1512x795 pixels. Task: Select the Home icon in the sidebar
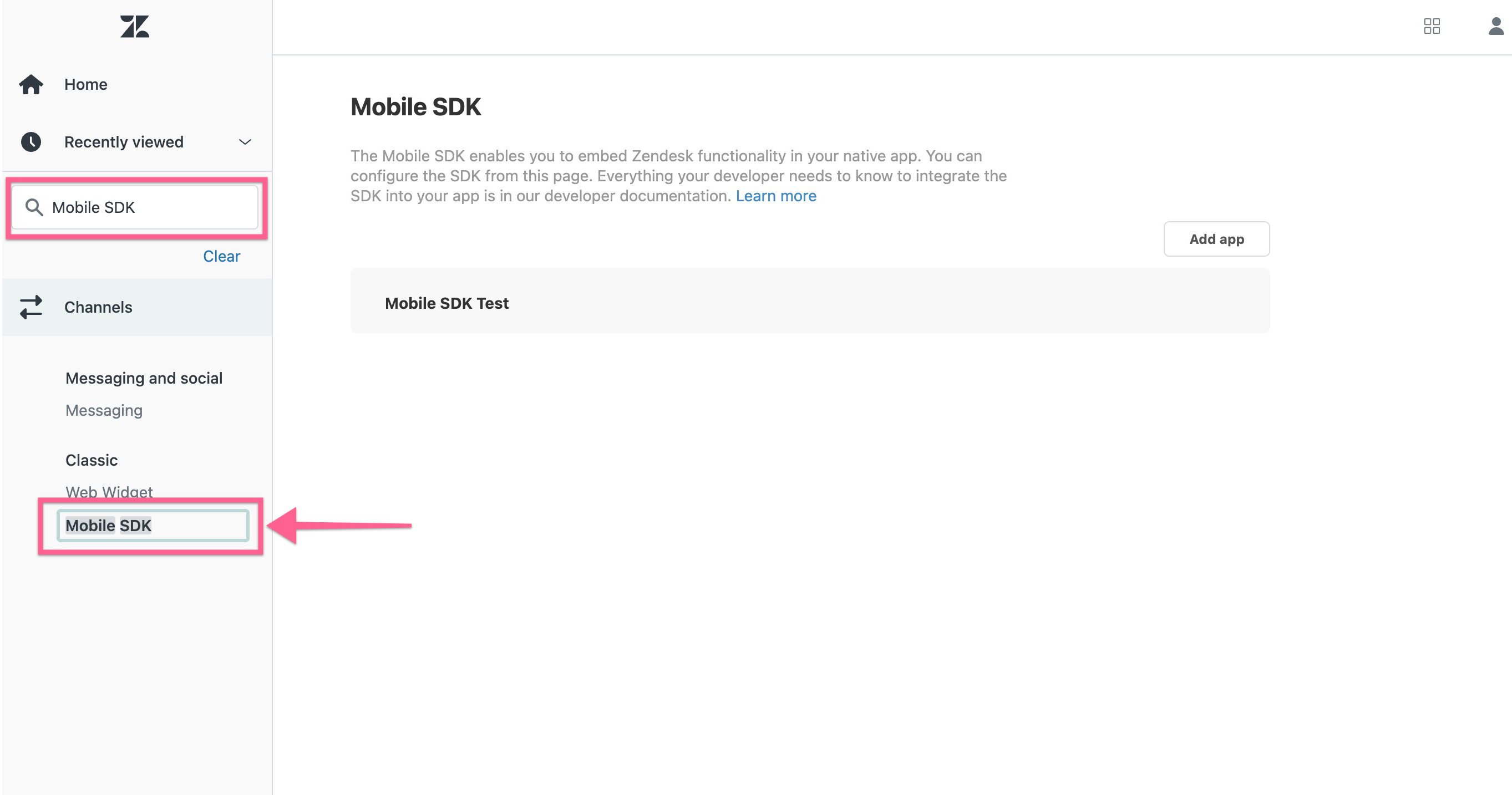(x=31, y=84)
